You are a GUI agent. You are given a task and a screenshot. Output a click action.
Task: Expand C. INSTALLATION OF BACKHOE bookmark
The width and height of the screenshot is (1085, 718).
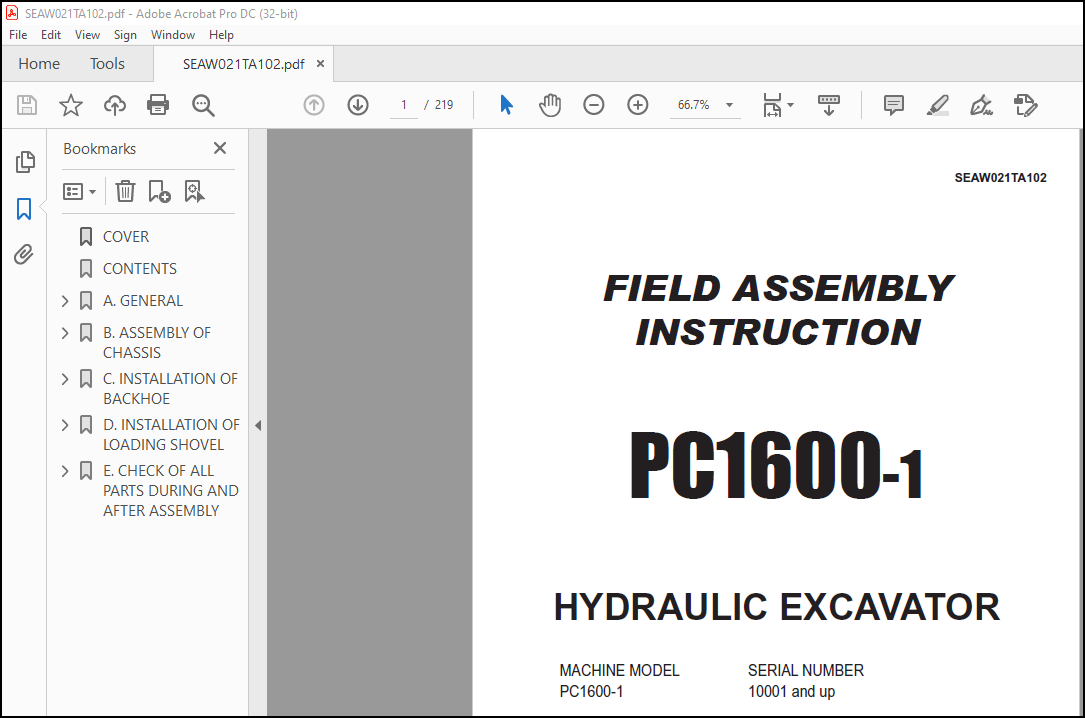click(x=65, y=379)
